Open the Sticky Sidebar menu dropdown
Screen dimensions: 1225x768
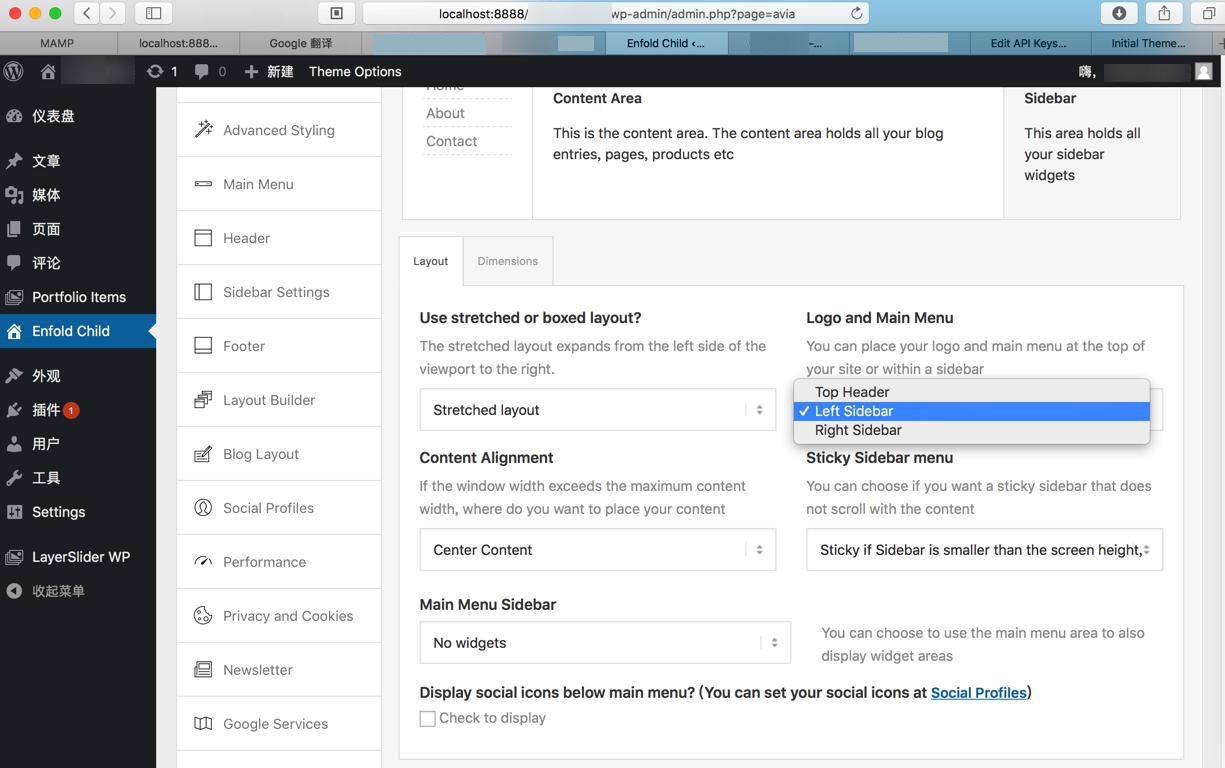point(984,550)
